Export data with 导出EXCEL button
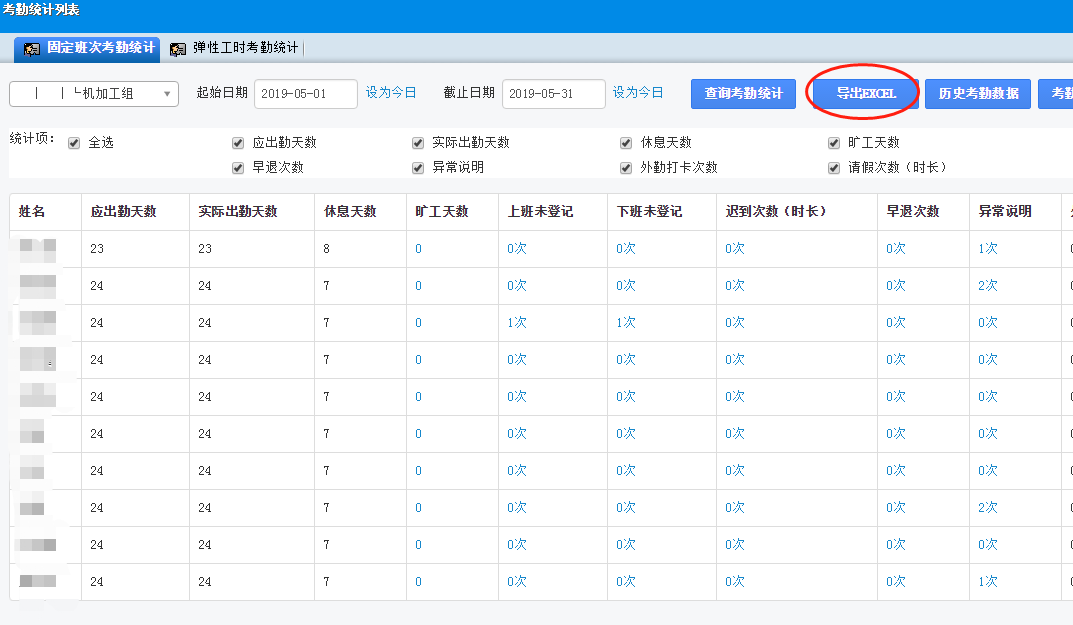 [x=865, y=93]
